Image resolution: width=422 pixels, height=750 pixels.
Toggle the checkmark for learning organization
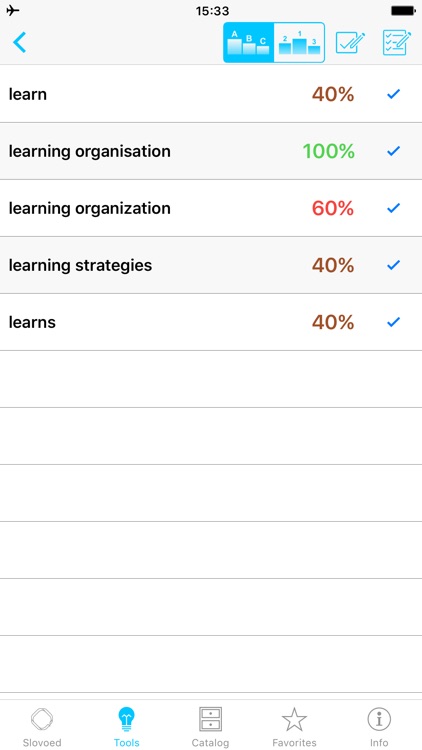pyautogui.click(x=393, y=208)
